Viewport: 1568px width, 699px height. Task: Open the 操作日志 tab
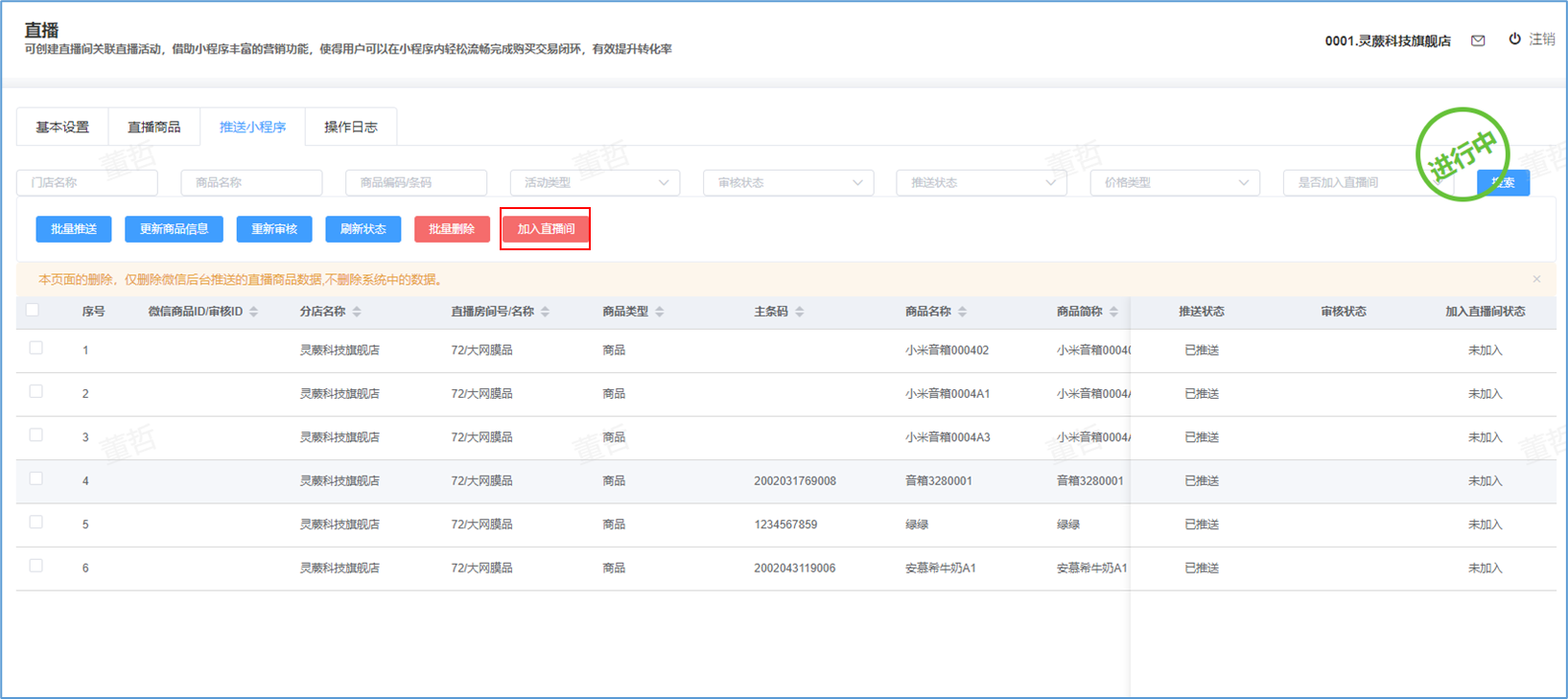[x=351, y=127]
